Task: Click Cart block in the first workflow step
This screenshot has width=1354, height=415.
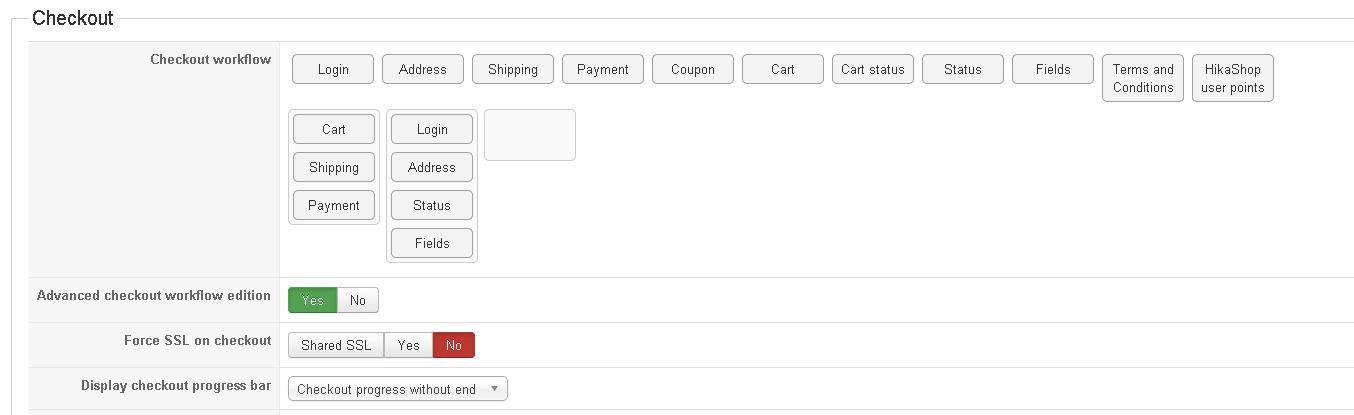Action: point(334,129)
